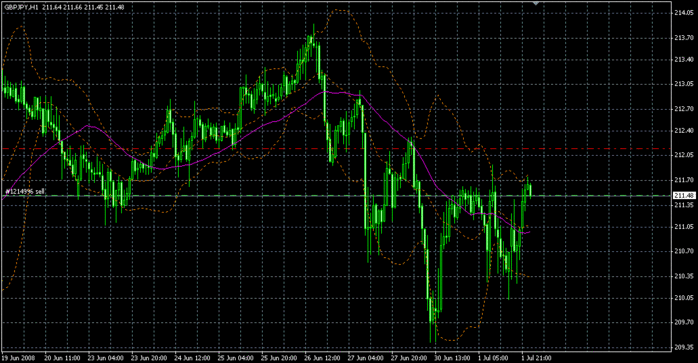Select the red dash-dot stop level line
The image size is (698, 363).
(336, 148)
